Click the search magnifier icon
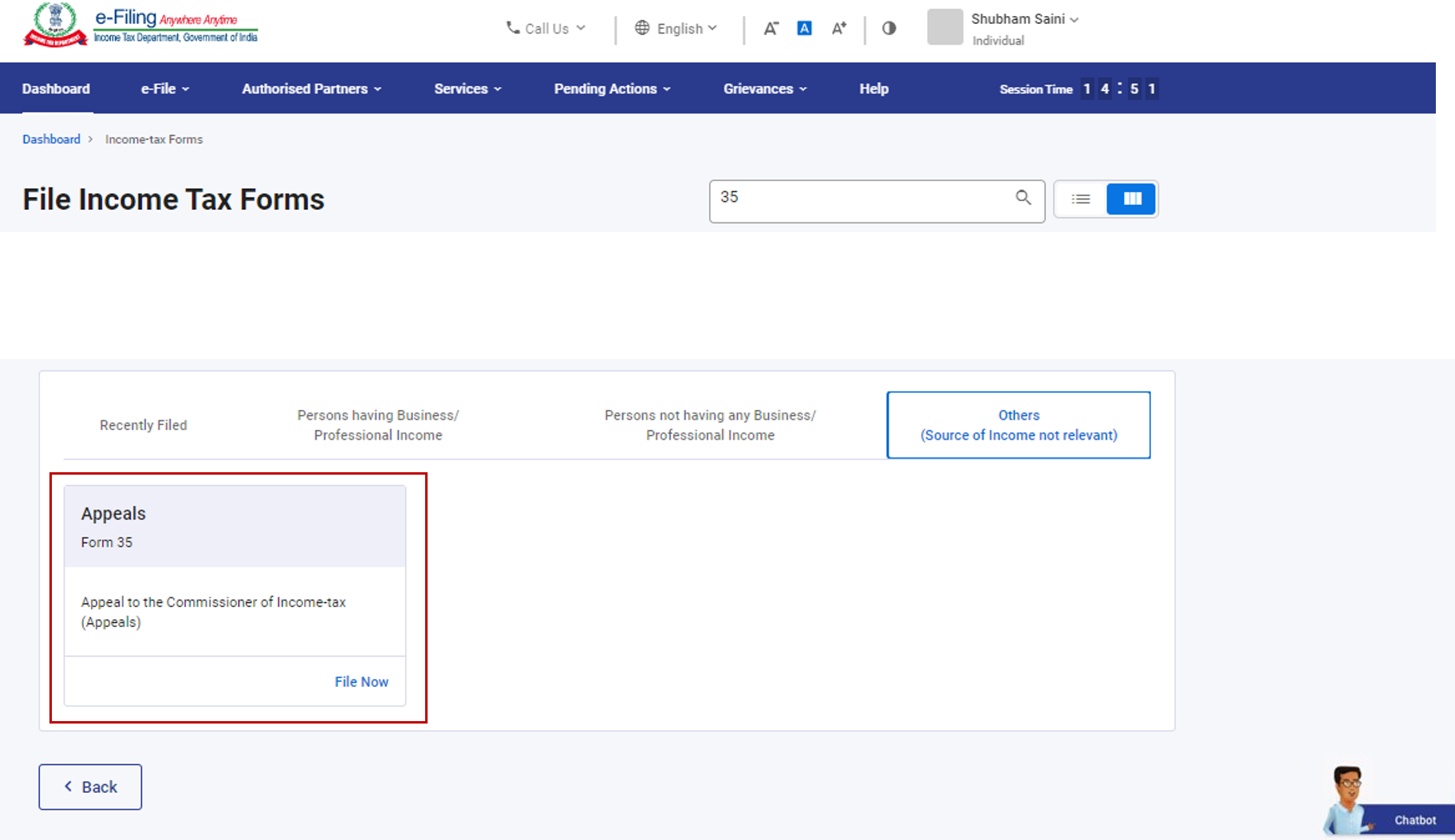 tap(1023, 198)
